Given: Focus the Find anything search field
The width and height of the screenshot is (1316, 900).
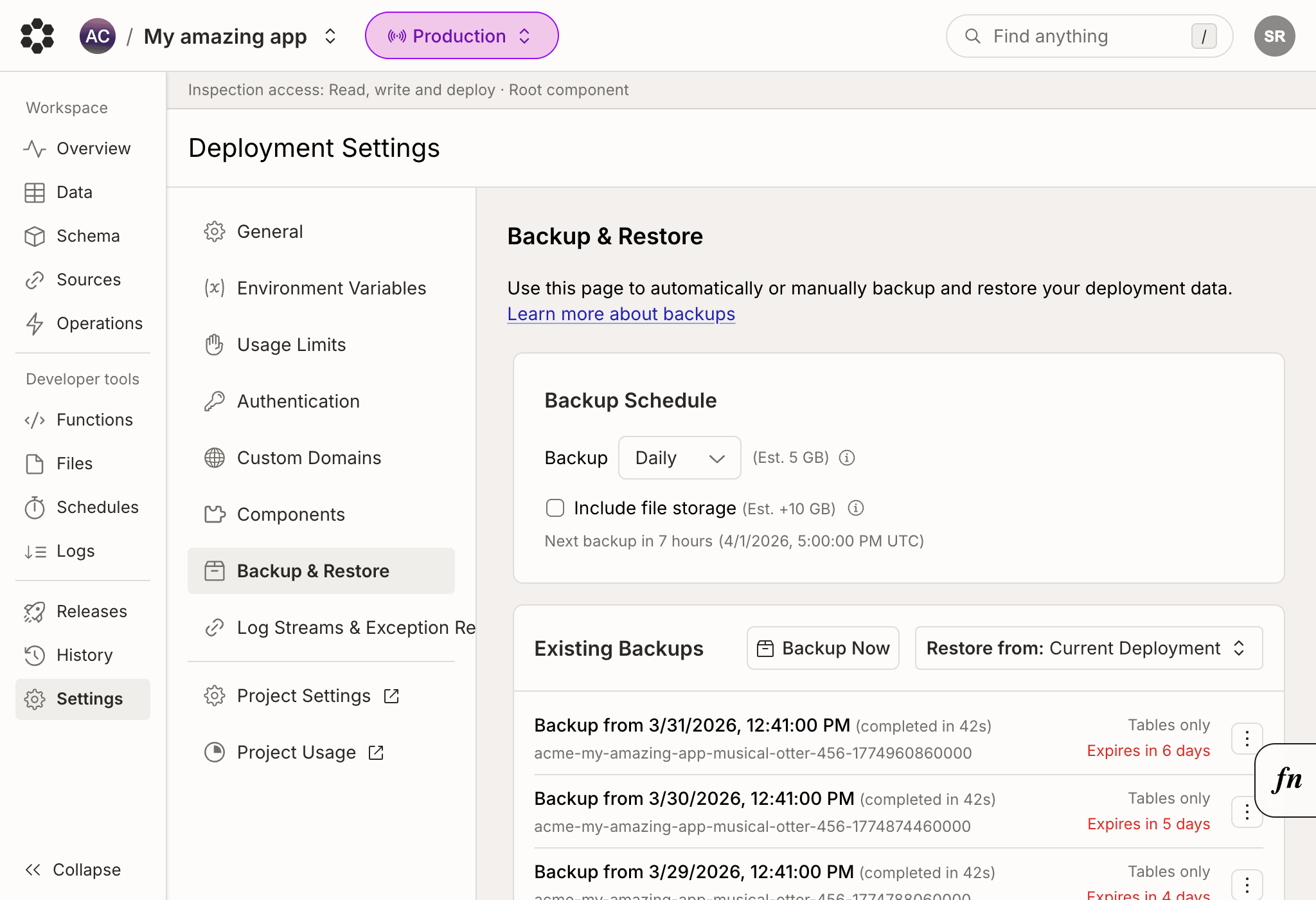Looking at the screenshot, I should (1089, 36).
